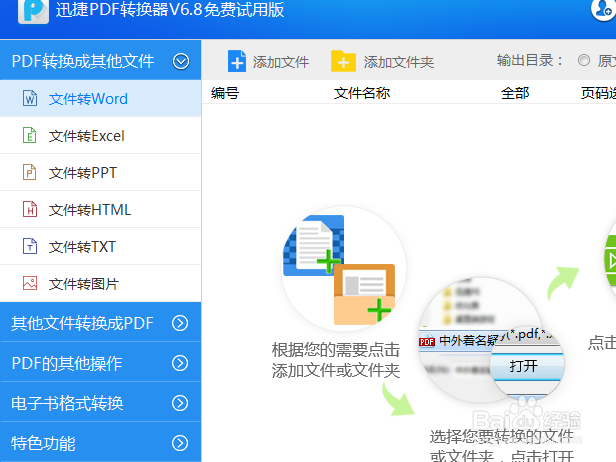Click the 电子书格式转换 header label

pos(67,403)
